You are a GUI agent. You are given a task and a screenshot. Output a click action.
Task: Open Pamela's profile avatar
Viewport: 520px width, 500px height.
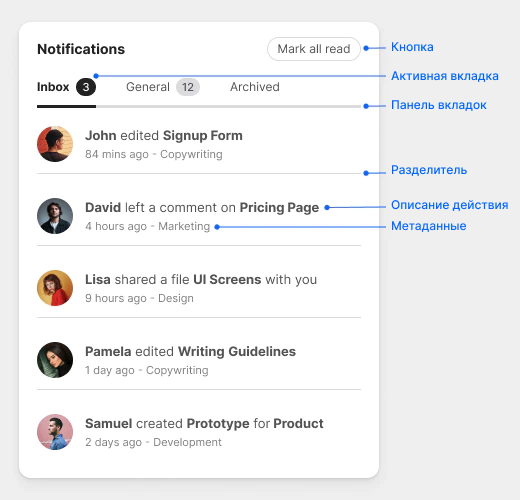point(55,360)
